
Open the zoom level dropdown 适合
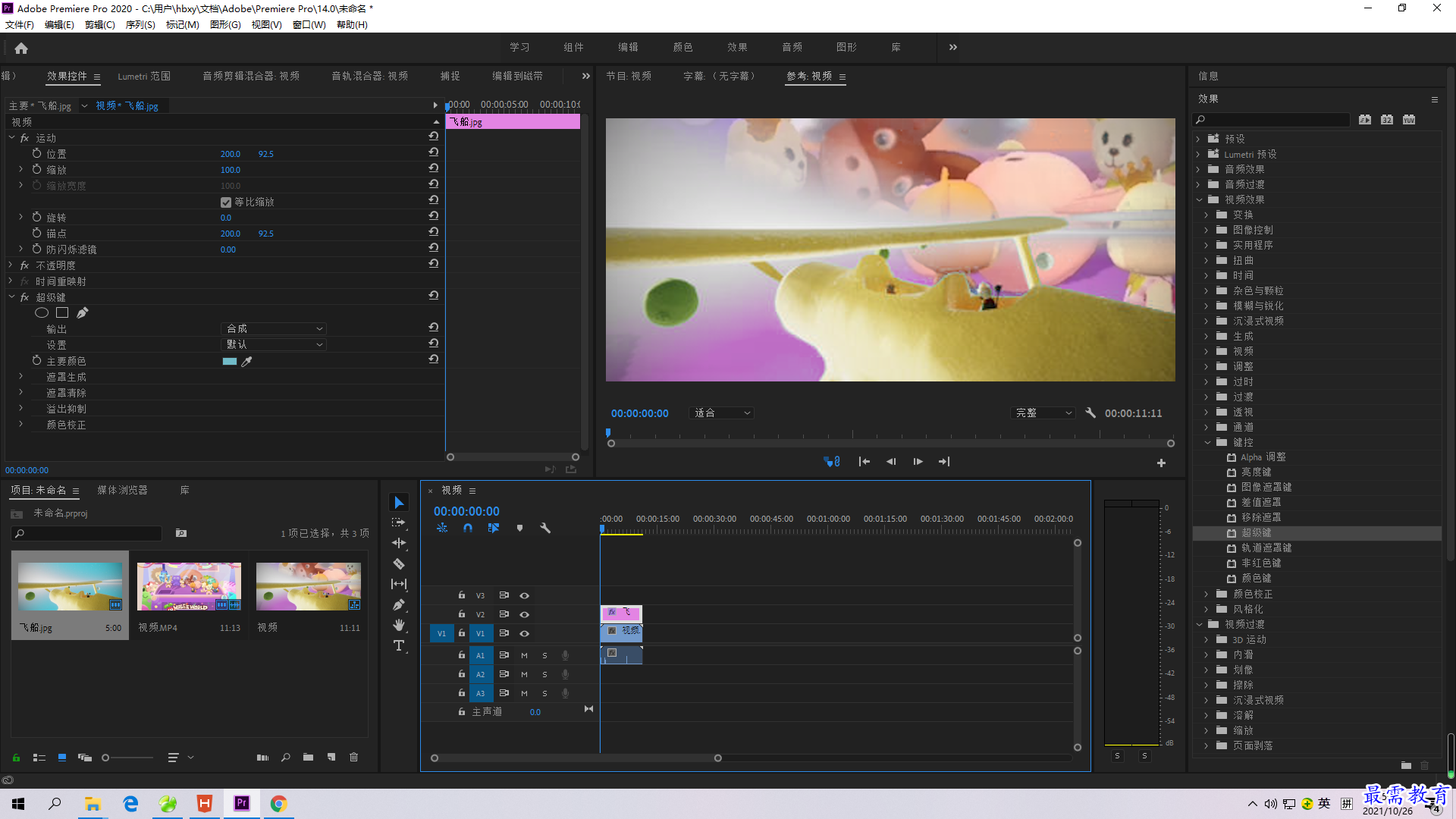721,413
